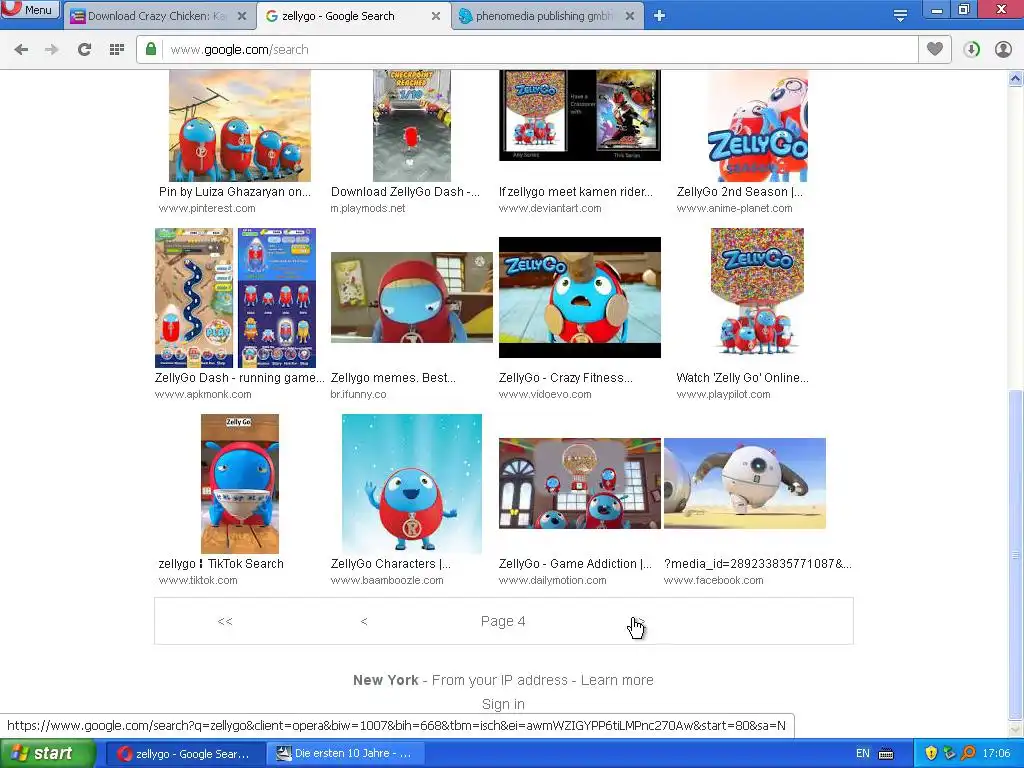Close the Download Crazy Chicken tab
Image resolution: width=1024 pixels, height=768 pixels.
(242, 16)
